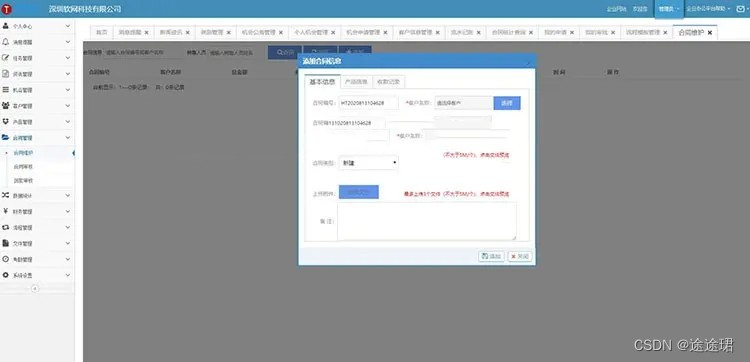
Task: Click the box icon for 产品管理
Action: pyautogui.click(x=6, y=122)
